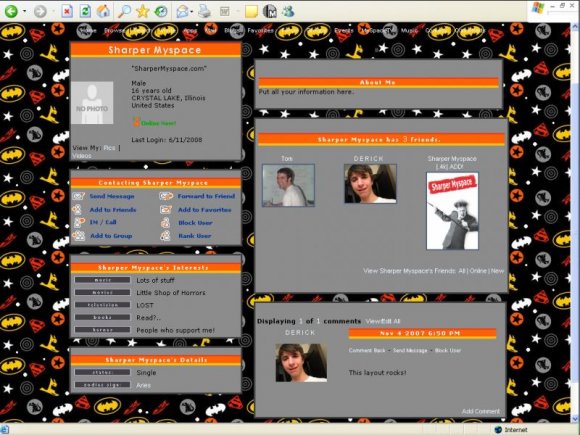Open Favorites with the yellow star icon
Image resolution: width=580 pixels, height=435 pixels.
142,11
